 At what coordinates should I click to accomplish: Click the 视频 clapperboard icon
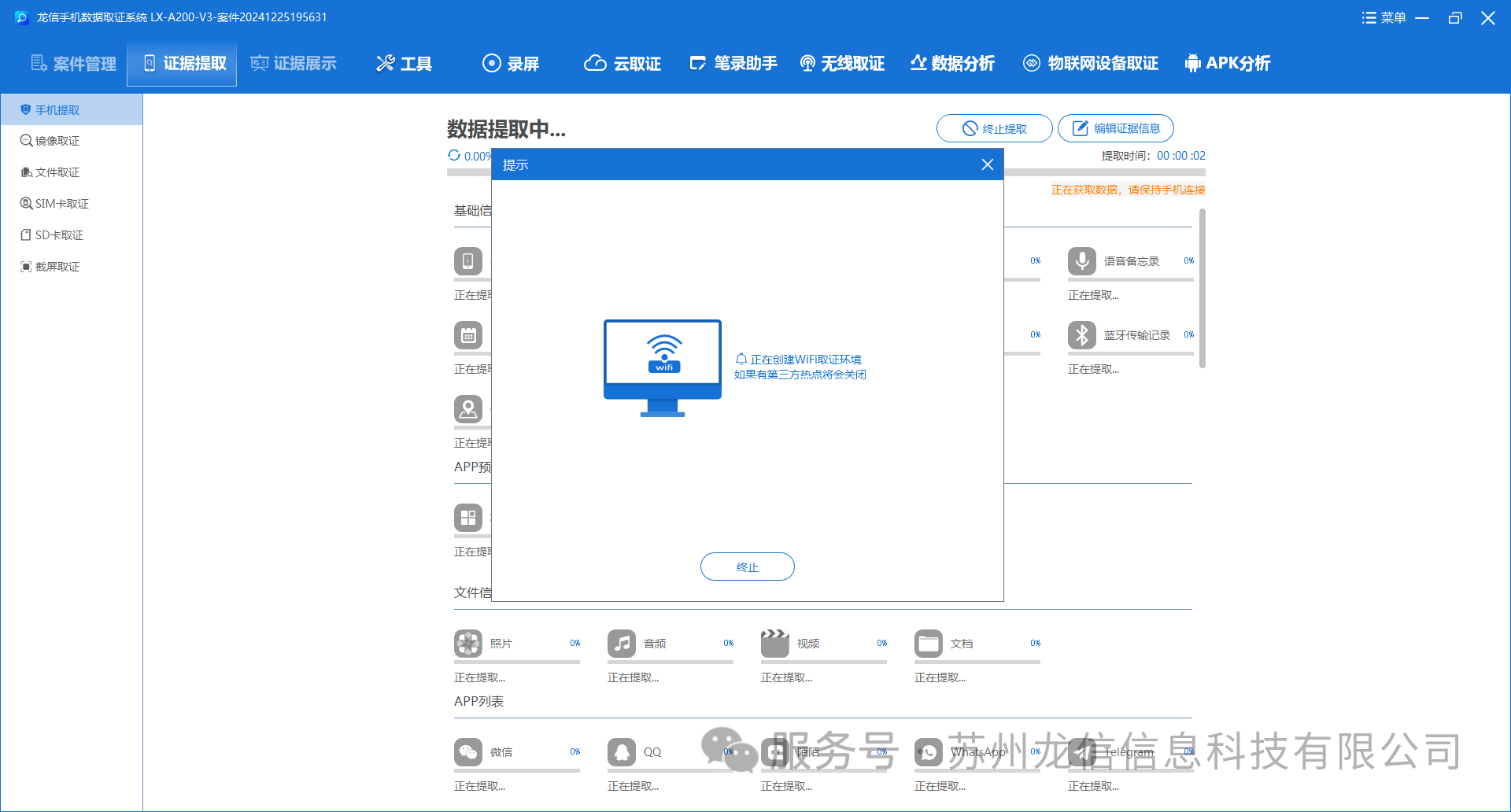coord(774,644)
